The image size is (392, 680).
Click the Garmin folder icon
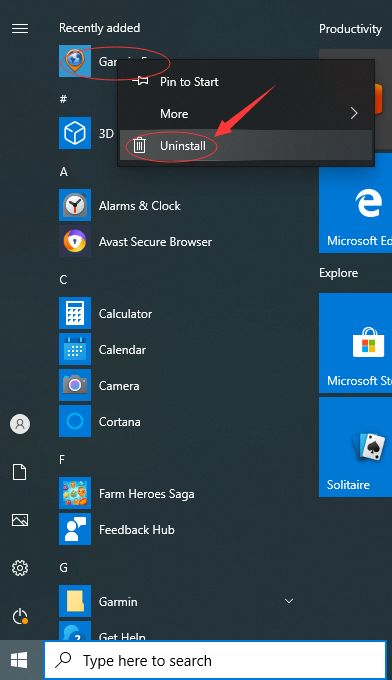coord(75,601)
